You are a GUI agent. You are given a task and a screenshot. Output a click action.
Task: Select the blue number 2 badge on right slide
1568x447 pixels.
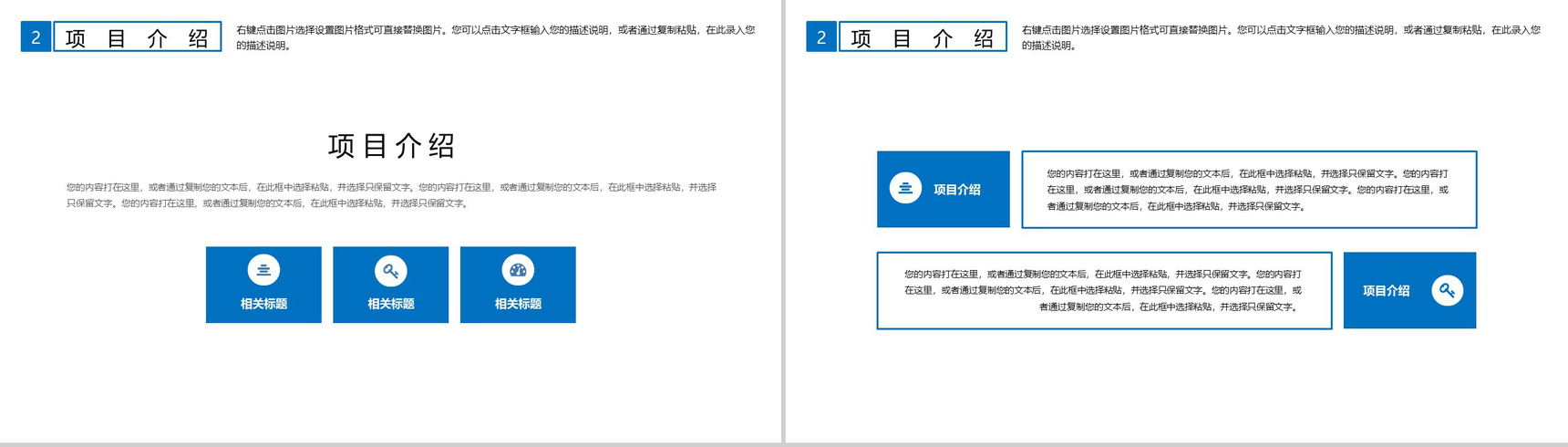tap(821, 37)
